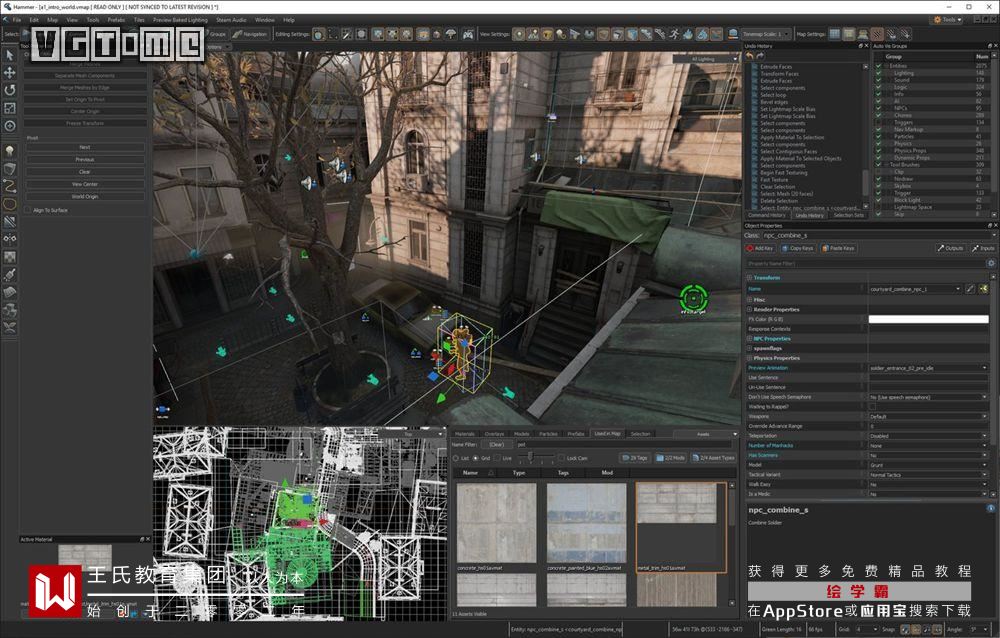Open the Preview Baked Lighting menu

(x=180, y=20)
